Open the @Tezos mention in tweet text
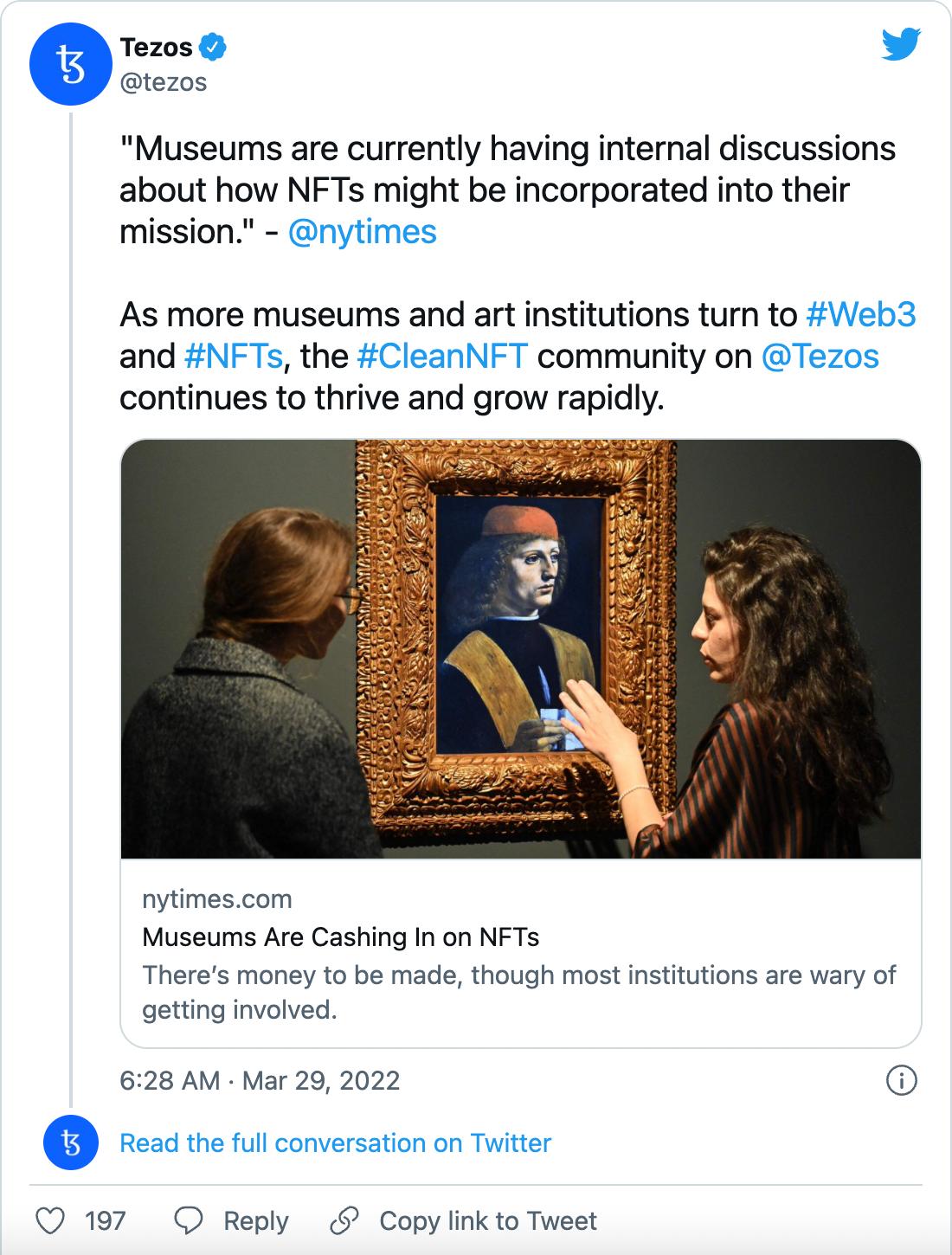This screenshot has height=1255, width=952. tap(820, 357)
